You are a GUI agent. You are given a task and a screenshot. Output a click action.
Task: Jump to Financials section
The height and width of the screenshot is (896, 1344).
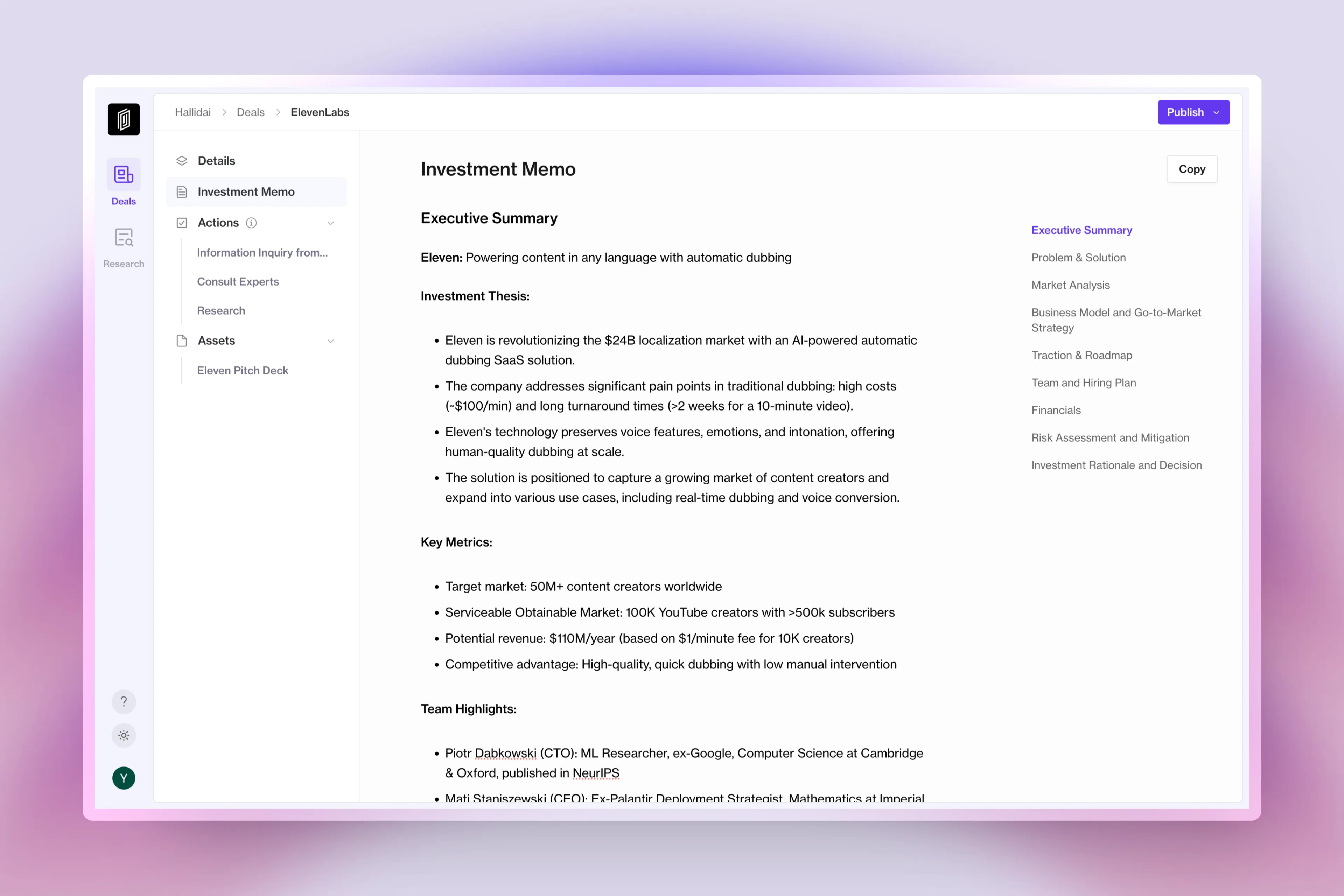(x=1056, y=410)
